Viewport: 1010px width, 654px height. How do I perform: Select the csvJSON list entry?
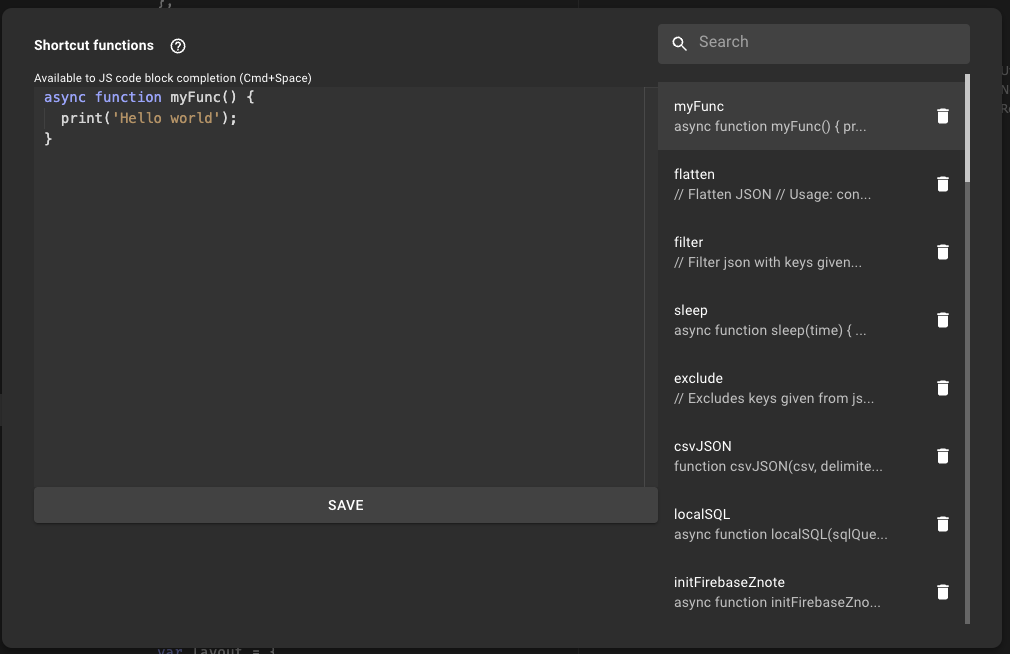point(811,456)
